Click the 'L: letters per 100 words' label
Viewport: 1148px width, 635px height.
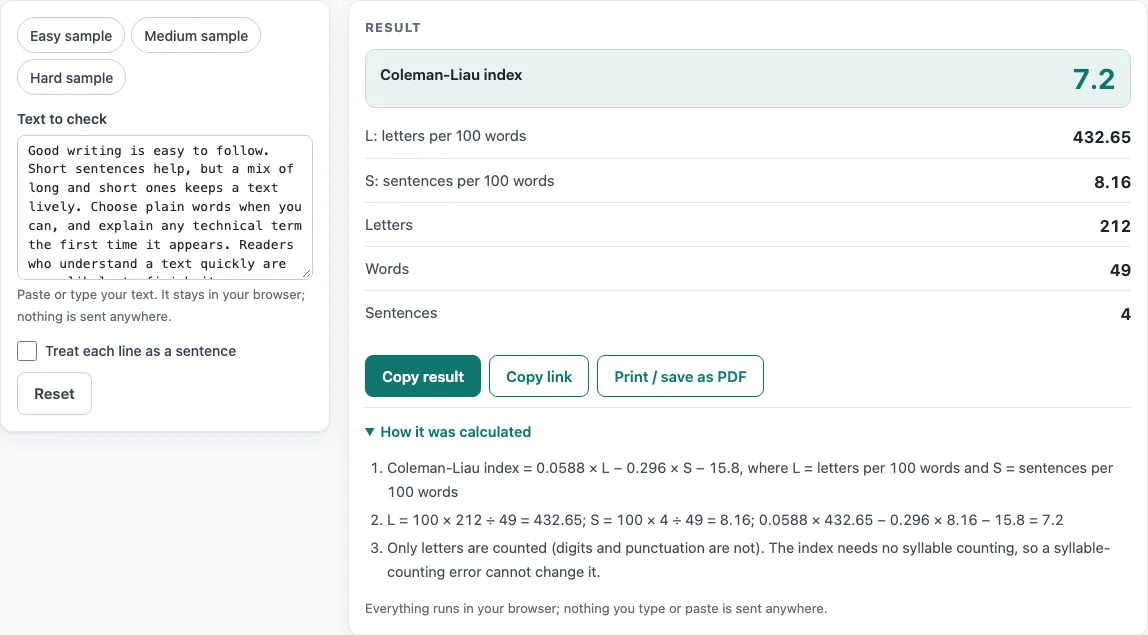[446, 136]
